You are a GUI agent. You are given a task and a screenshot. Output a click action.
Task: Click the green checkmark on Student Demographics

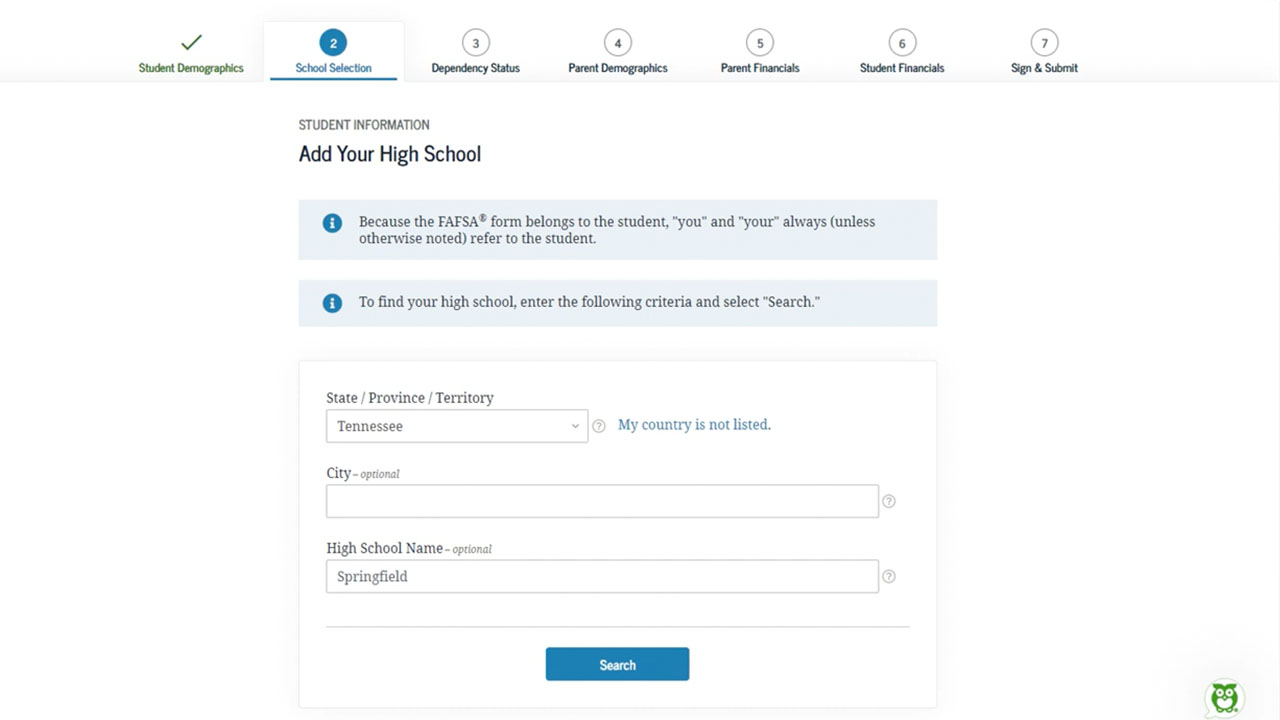(x=190, y=43)
